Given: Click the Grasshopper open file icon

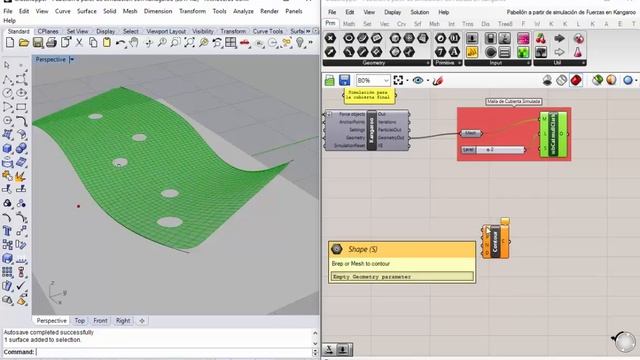Looking at the screenshot, I should tap(329, 80).
